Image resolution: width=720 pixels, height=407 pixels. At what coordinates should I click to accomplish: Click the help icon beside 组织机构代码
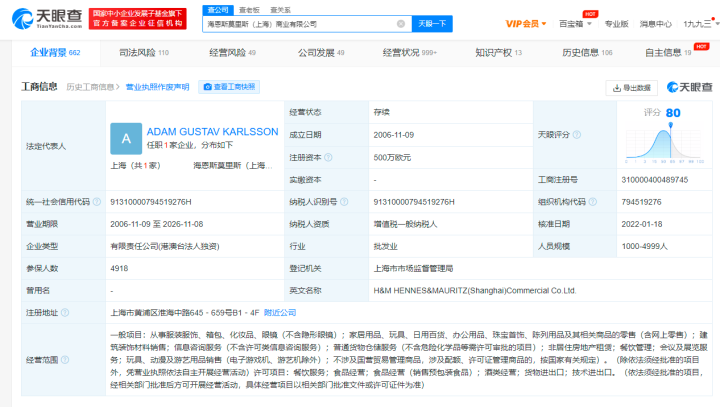pyautogui.click(x=592, y=202)
